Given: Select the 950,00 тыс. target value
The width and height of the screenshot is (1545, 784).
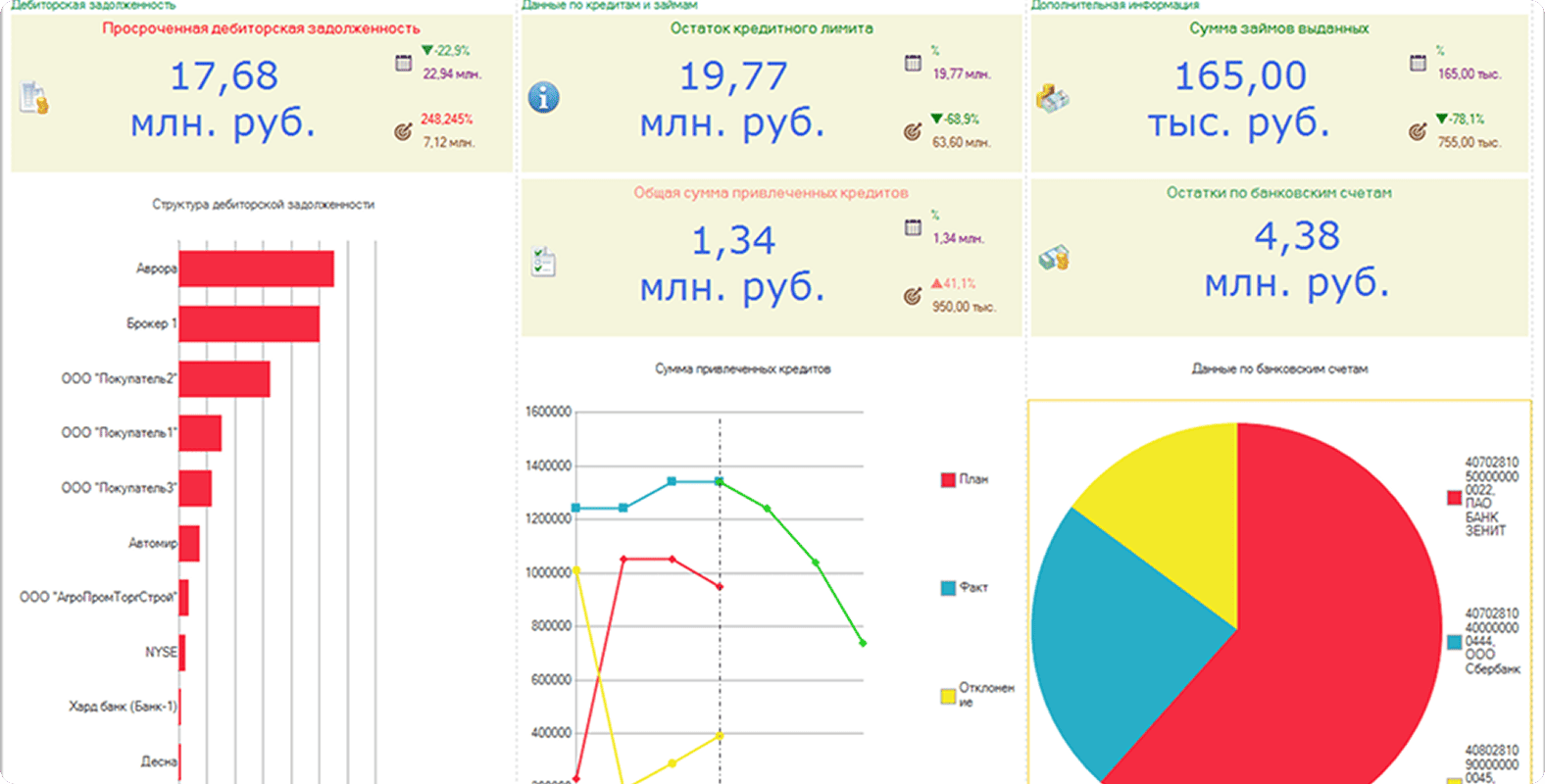Looking at the screenshot, I should click(x=964, y=307).
